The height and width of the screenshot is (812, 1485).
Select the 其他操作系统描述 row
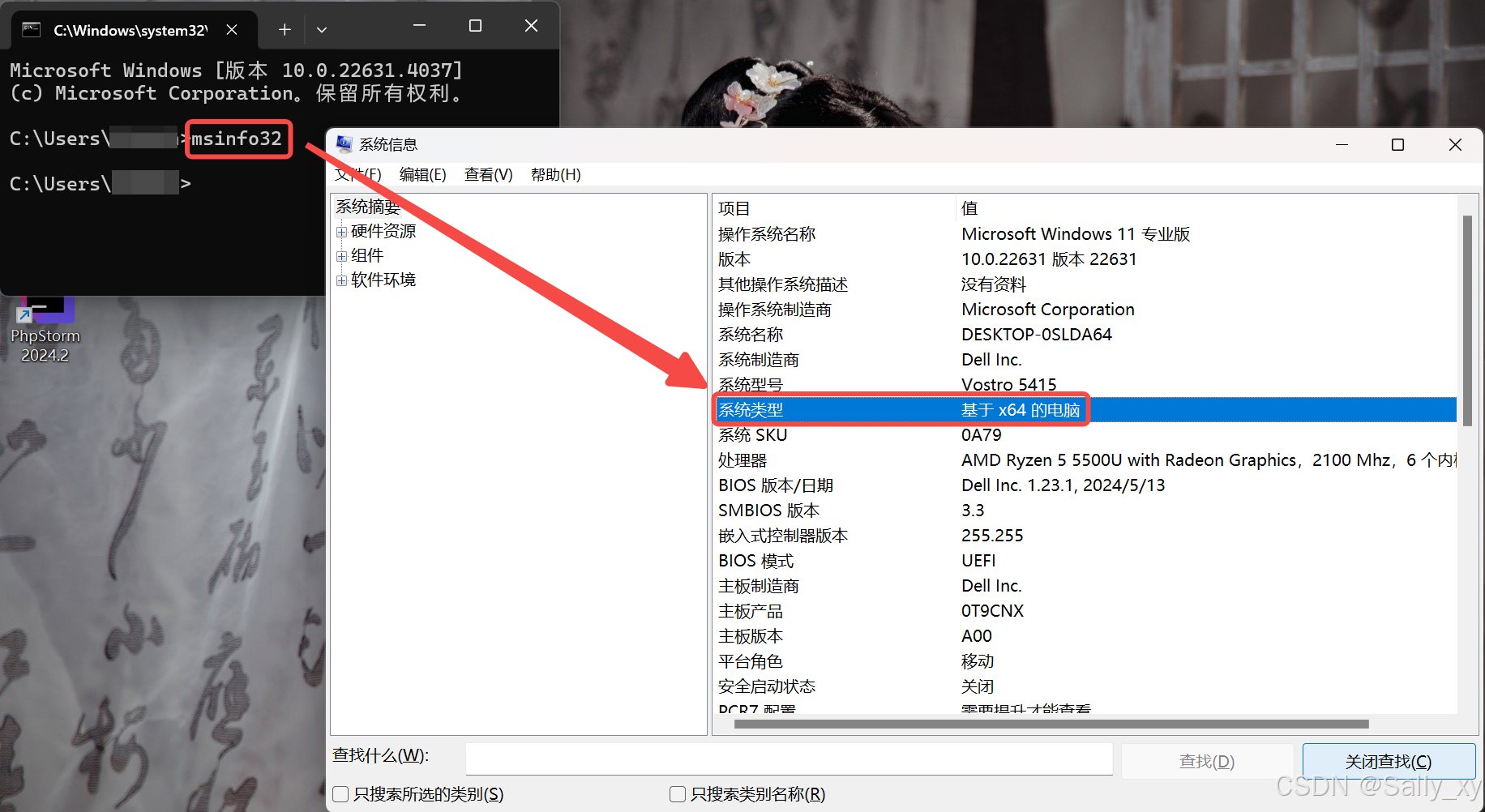[x=1085, y=284]
